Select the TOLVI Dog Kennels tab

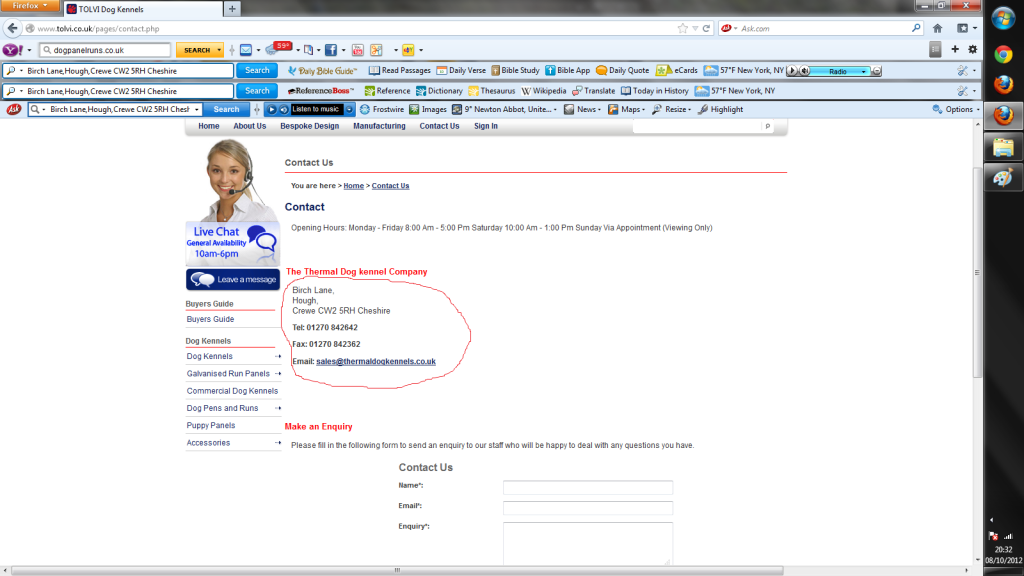[x=142, y=9]
